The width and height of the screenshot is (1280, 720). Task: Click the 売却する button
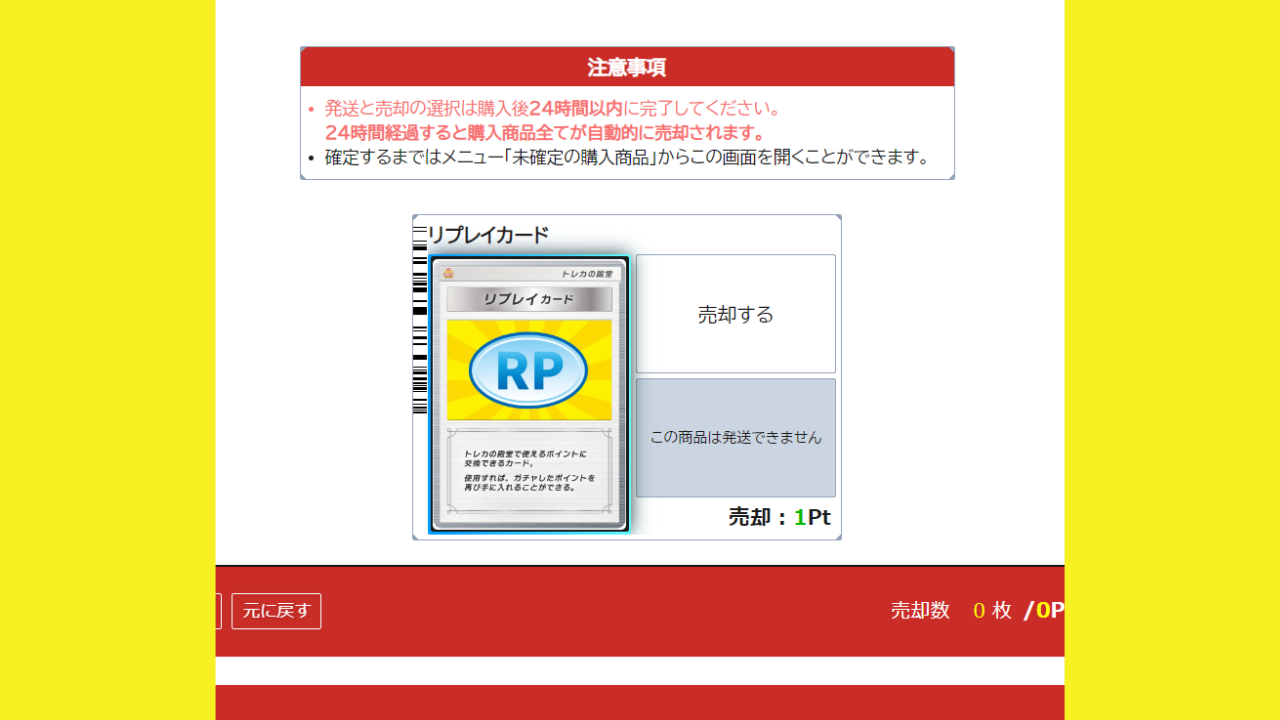[x=736, y=314]
